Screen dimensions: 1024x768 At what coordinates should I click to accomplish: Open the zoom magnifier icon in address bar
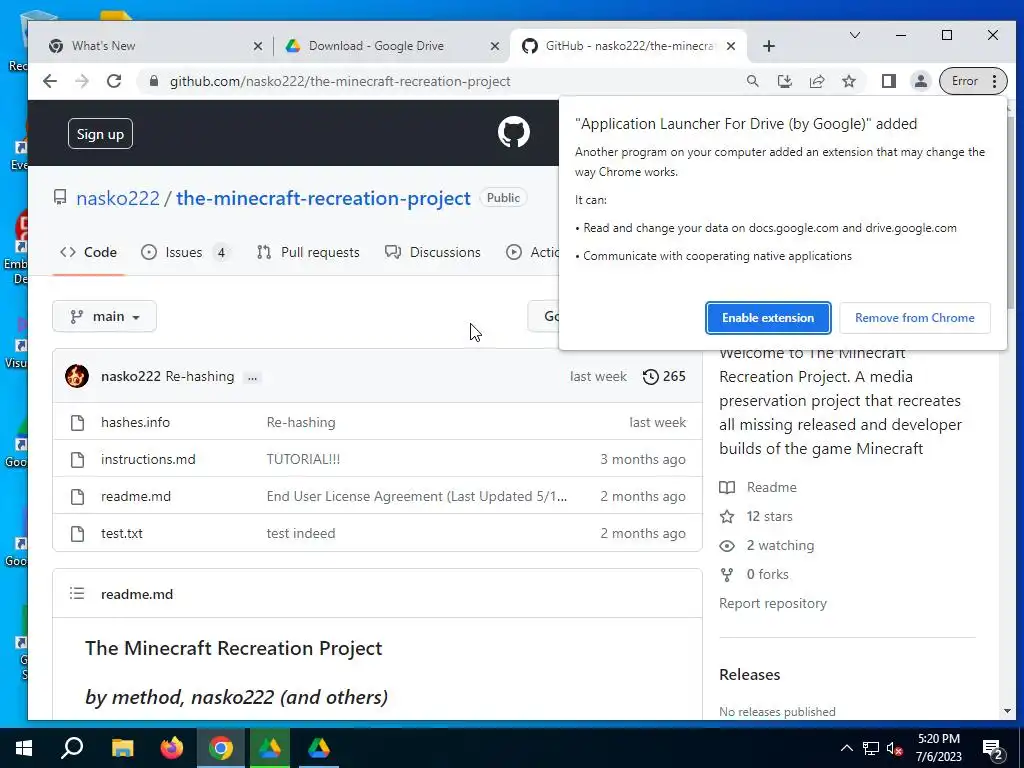click(x=752, y=81)
